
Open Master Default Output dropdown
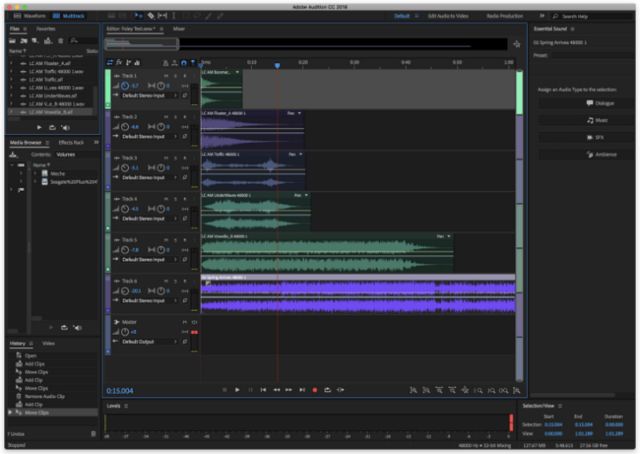coord(149,342)
